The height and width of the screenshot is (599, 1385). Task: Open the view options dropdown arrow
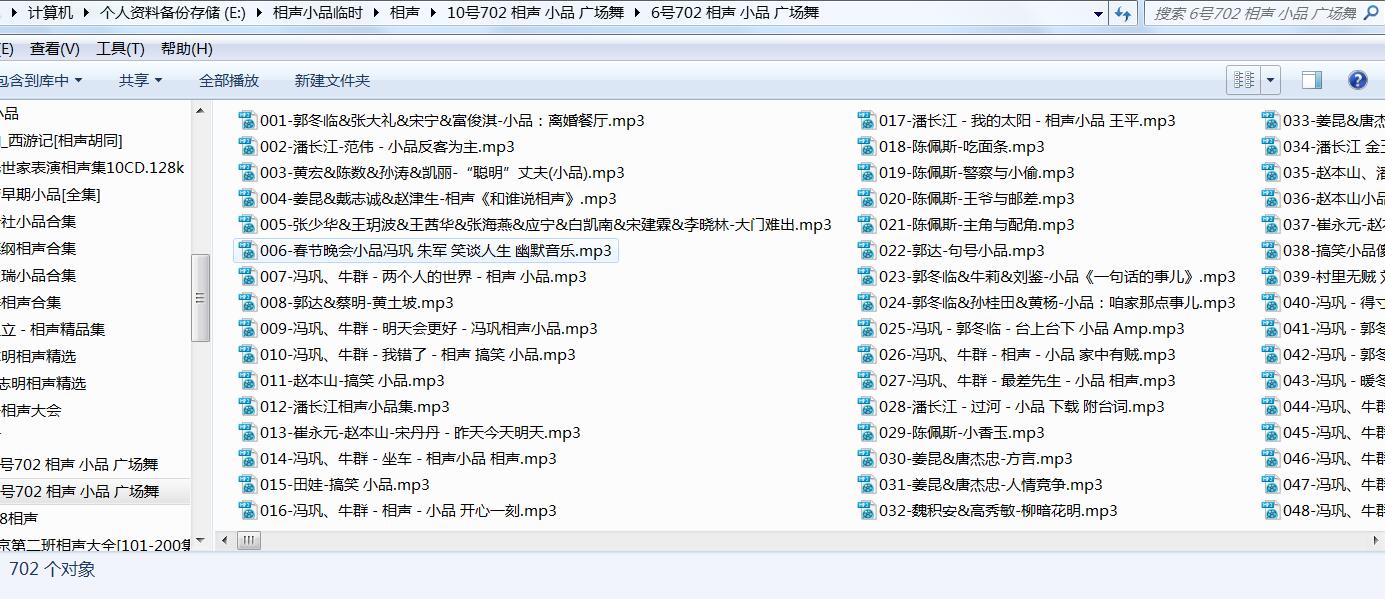[x=1270, y=80]
